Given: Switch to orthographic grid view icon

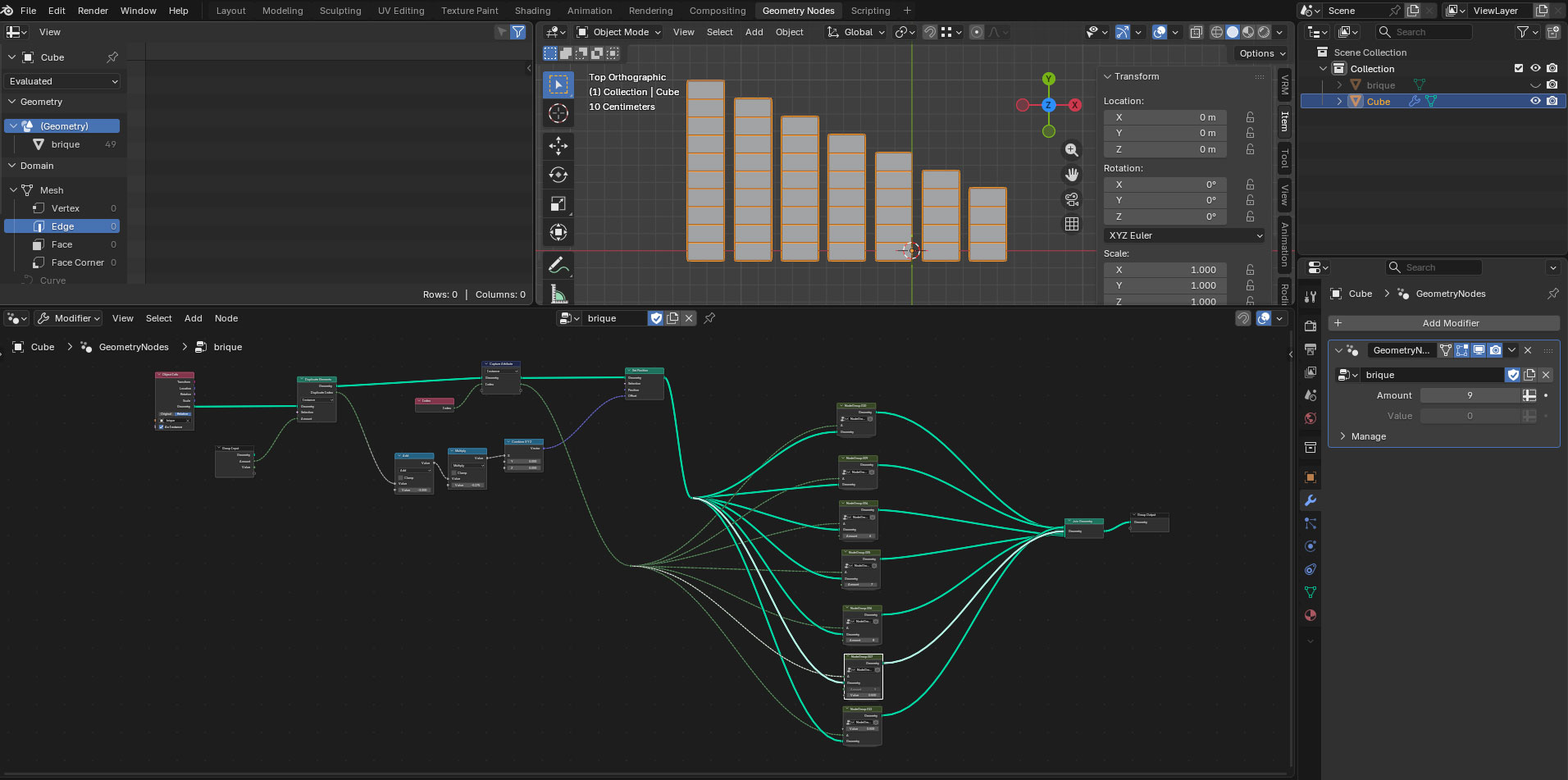Looking at the screenshot, I should point(1071,224).
